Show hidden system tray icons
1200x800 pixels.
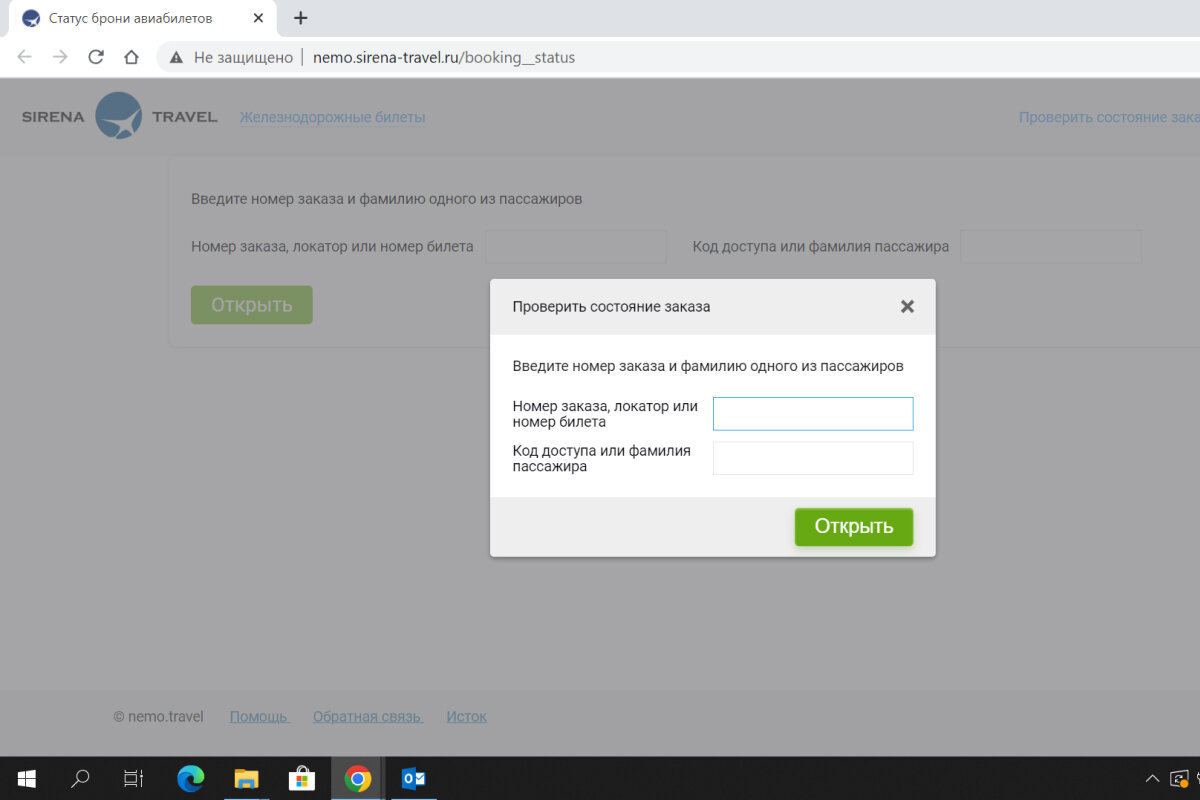tap(1152, 778)
